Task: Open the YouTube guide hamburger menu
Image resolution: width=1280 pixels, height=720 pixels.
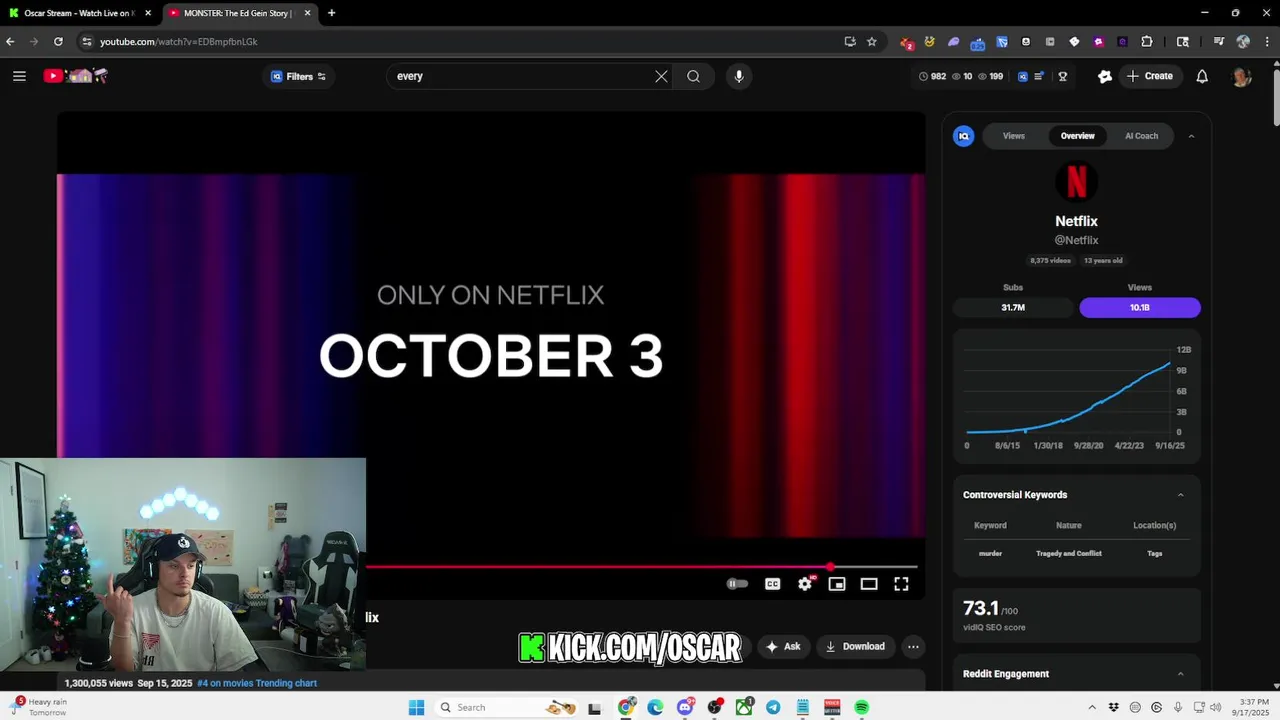Action: pos(19,76)
